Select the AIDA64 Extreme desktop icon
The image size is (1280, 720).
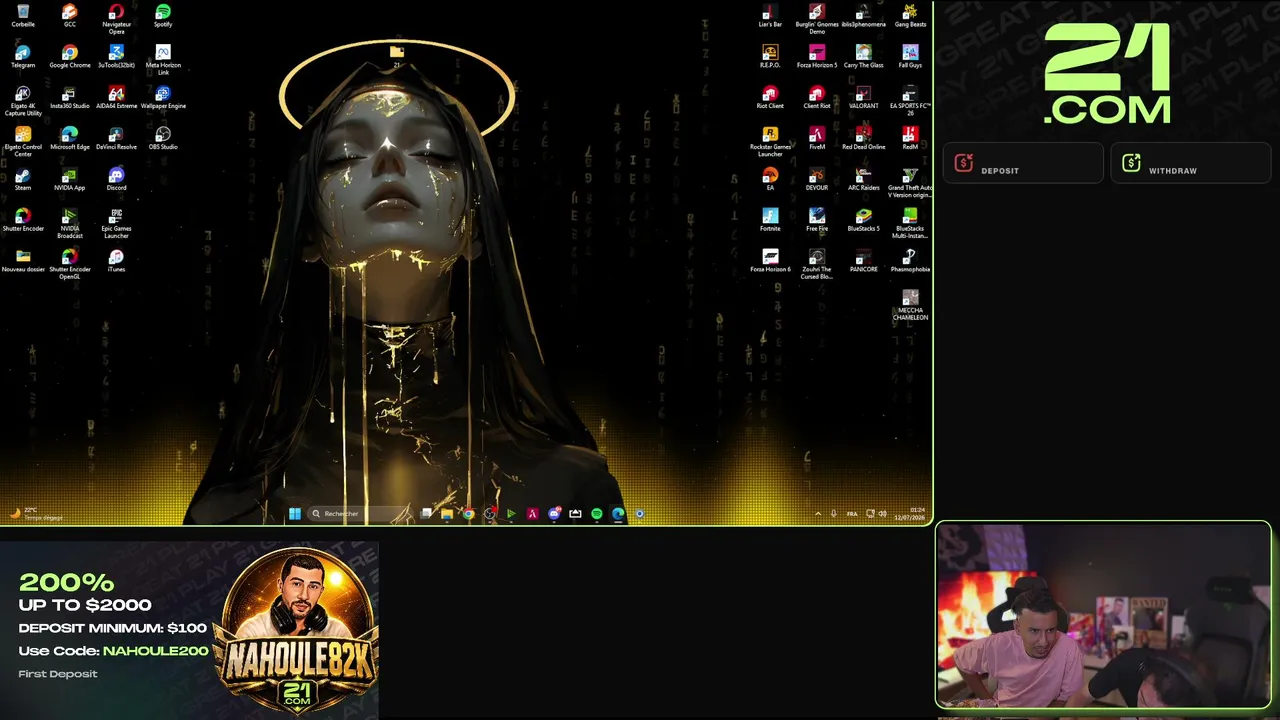117,98
